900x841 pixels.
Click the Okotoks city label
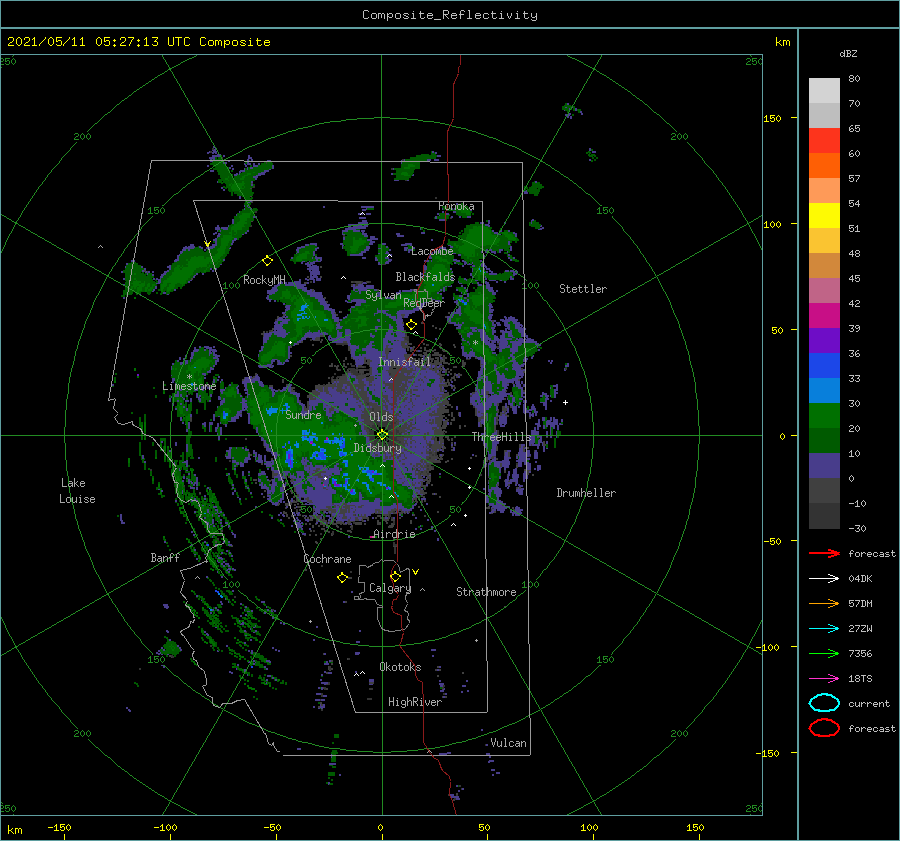click(400, 666)
